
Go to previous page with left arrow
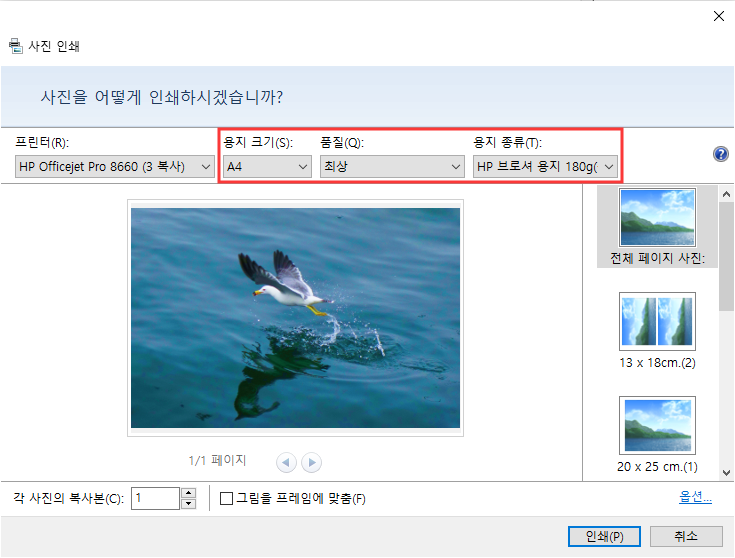(286, 463)
